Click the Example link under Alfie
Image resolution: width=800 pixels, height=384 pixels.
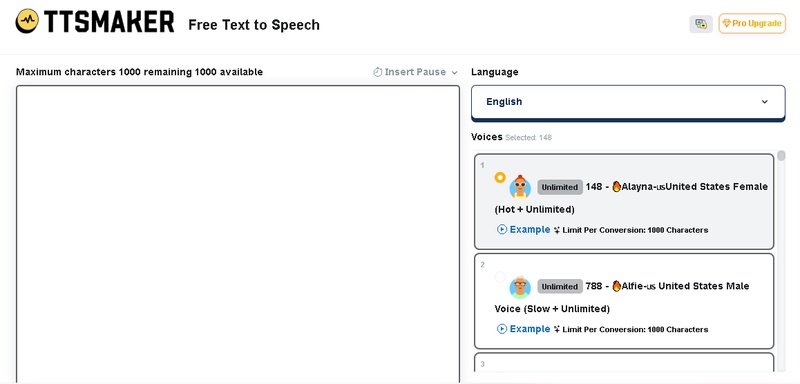click(x=530, y=329)
